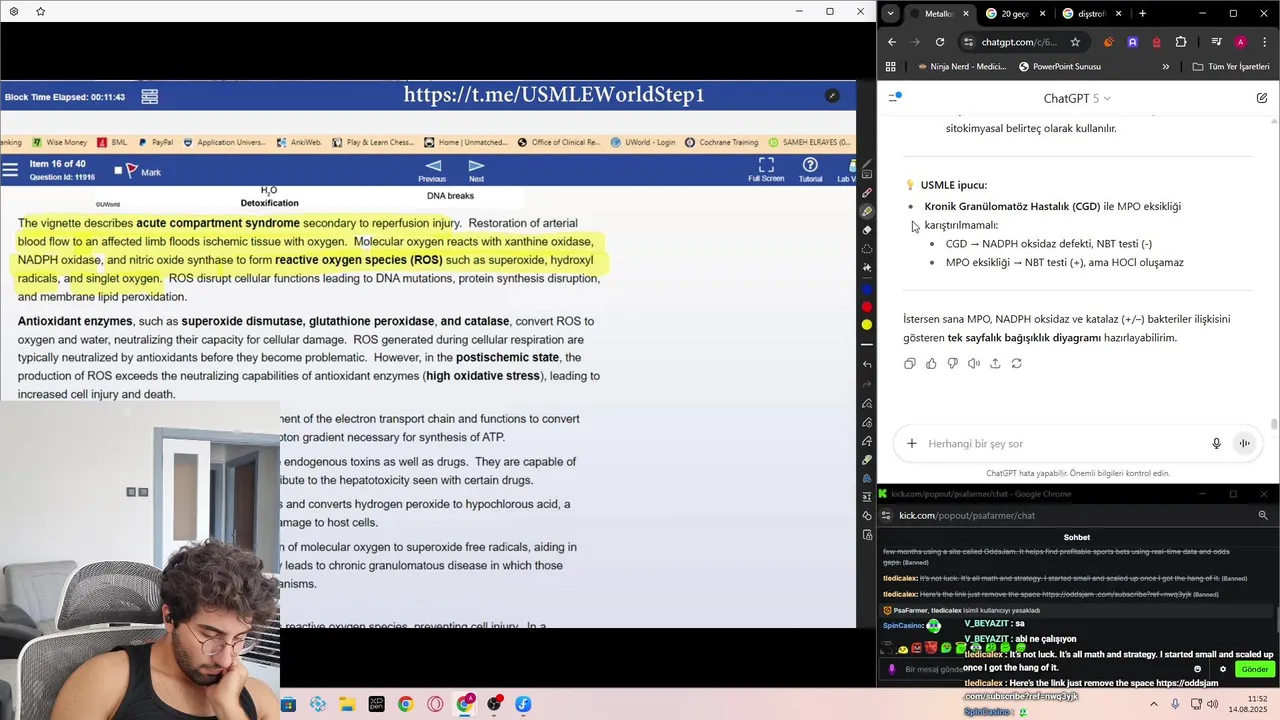
Task: Open Chrome three-dot menu
Action: [1264, 42]
